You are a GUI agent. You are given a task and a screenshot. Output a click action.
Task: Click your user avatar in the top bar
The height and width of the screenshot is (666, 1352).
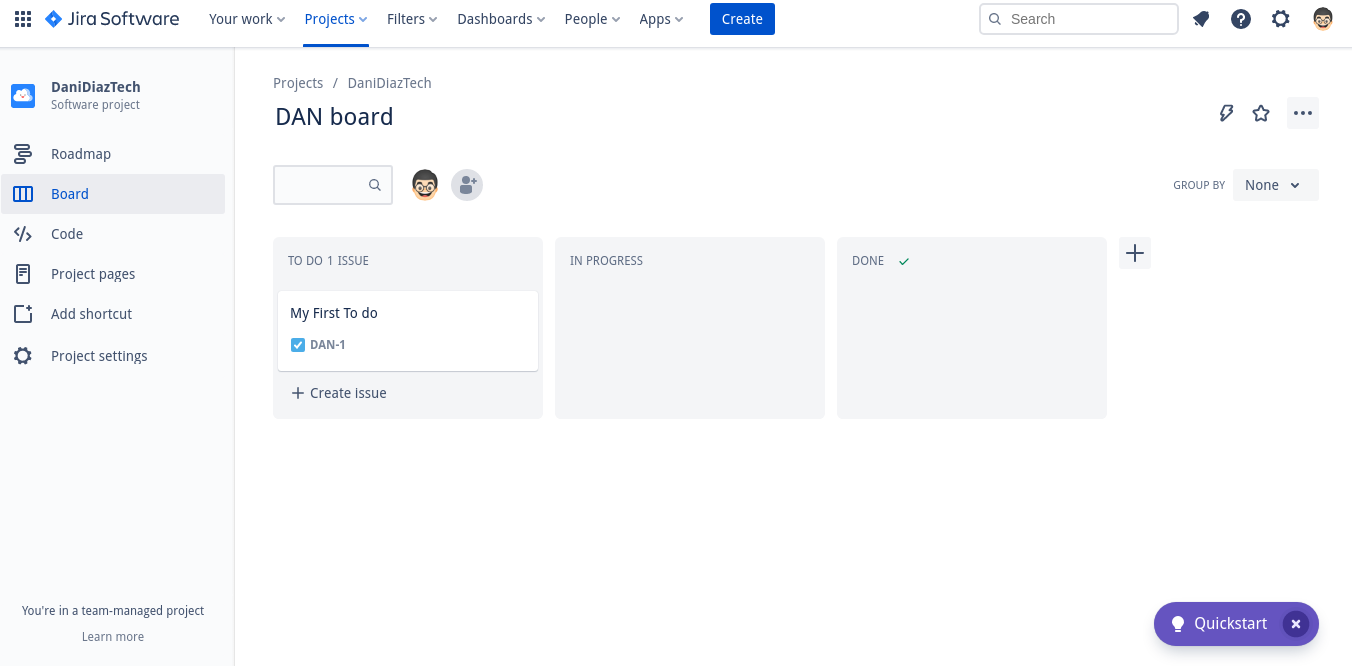point(1322,18)
